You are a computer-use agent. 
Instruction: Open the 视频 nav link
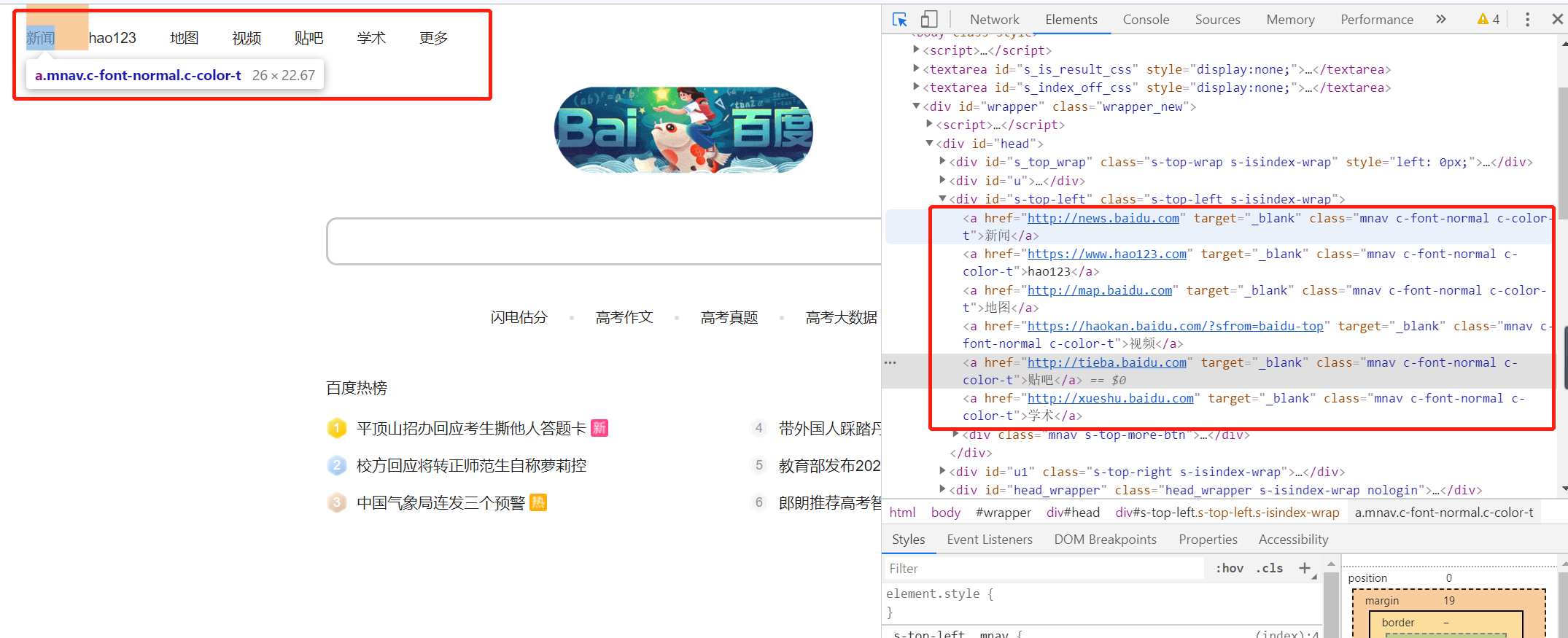[247, 38]
